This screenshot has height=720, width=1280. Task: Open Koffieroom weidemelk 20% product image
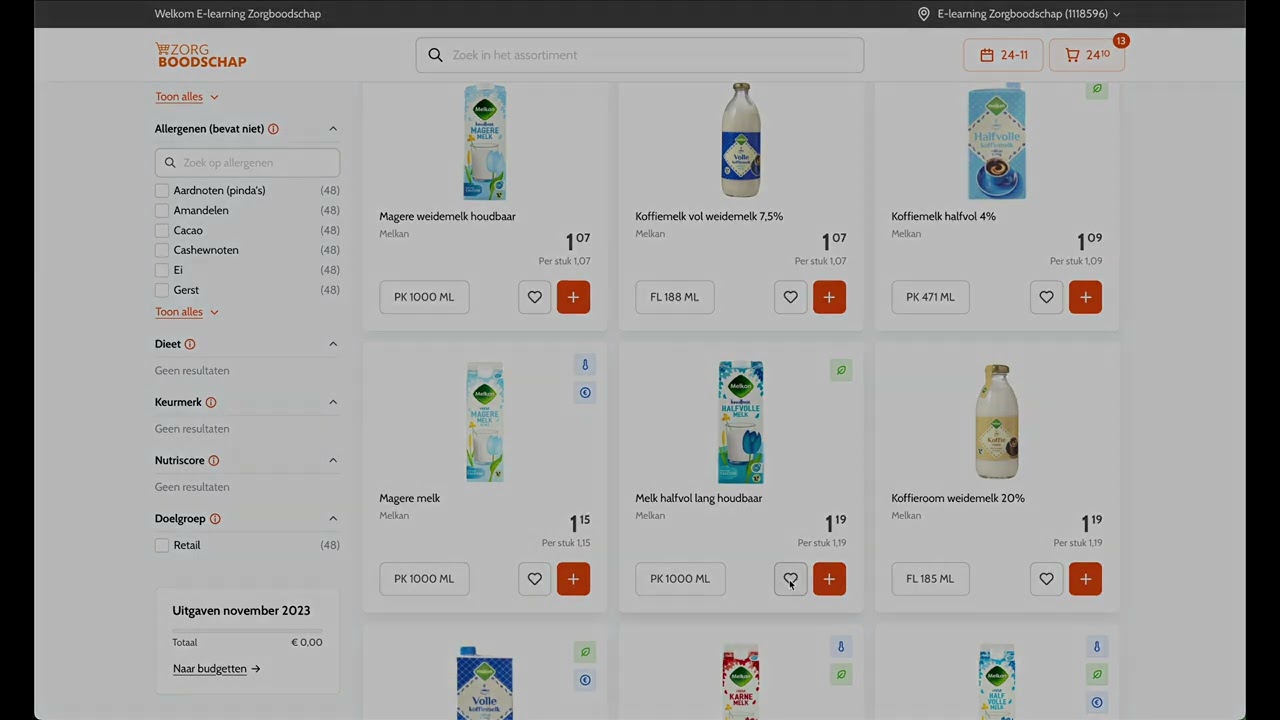(x=997, y=422)
